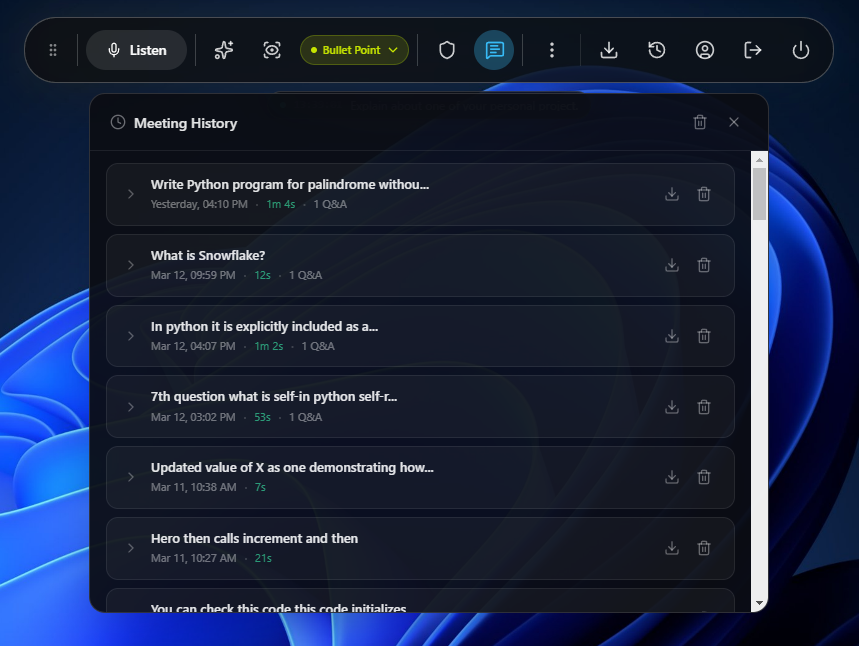The image size is (859, 646).
Task: Open the Bullet Point format dropdown
Action: (x=354, y=49)
